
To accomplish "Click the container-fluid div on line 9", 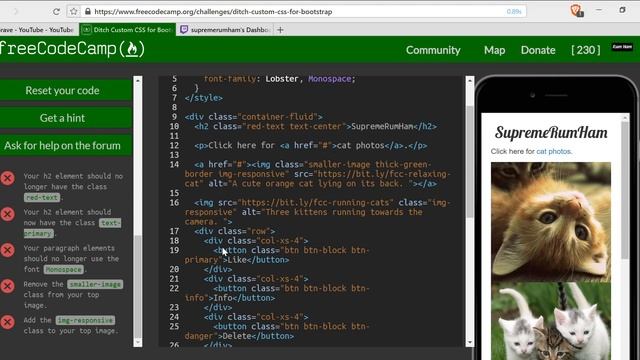I will [x=253, y=117].
